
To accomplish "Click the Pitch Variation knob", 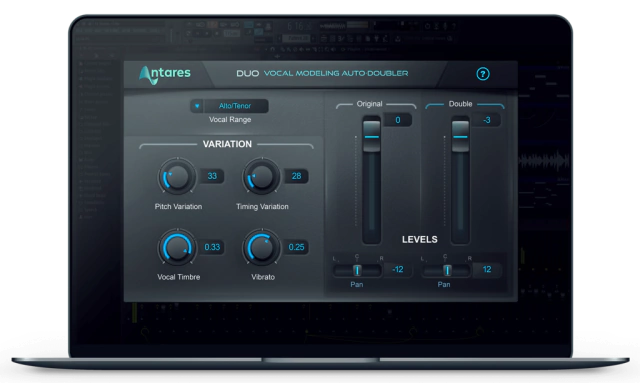I will point(177,176).
